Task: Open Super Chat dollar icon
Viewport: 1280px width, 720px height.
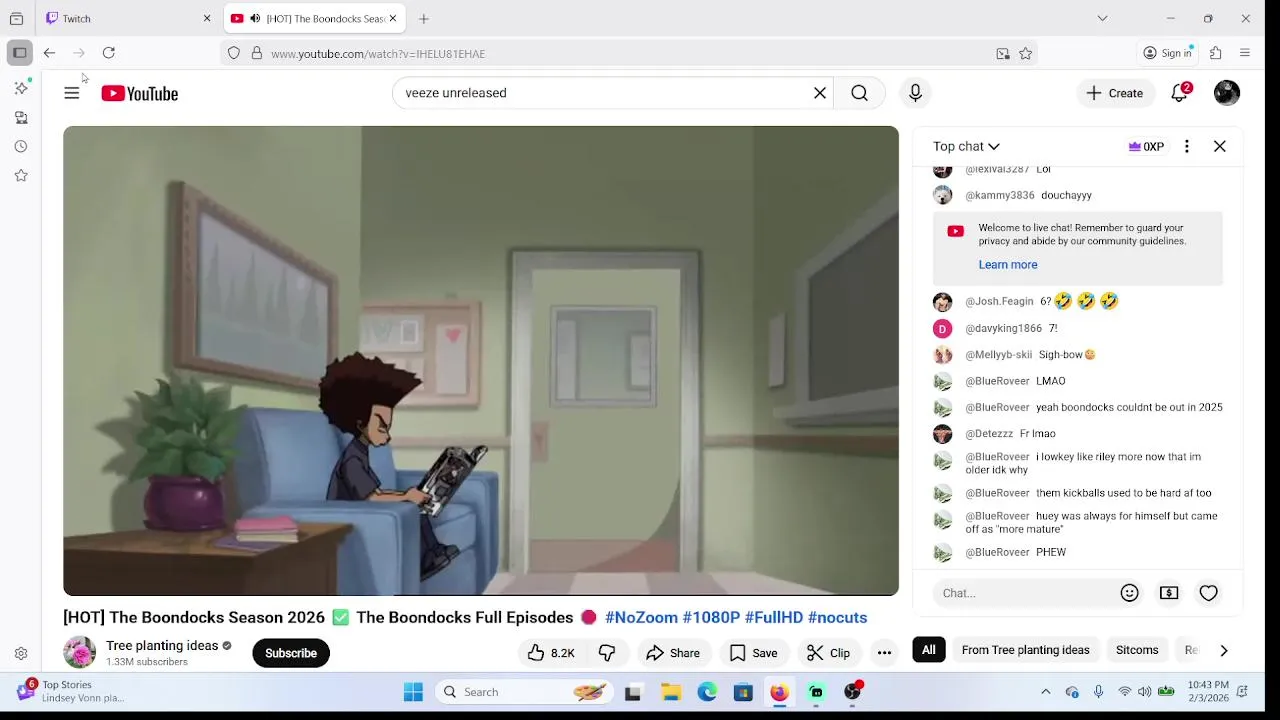Action: click(1169, 593)
